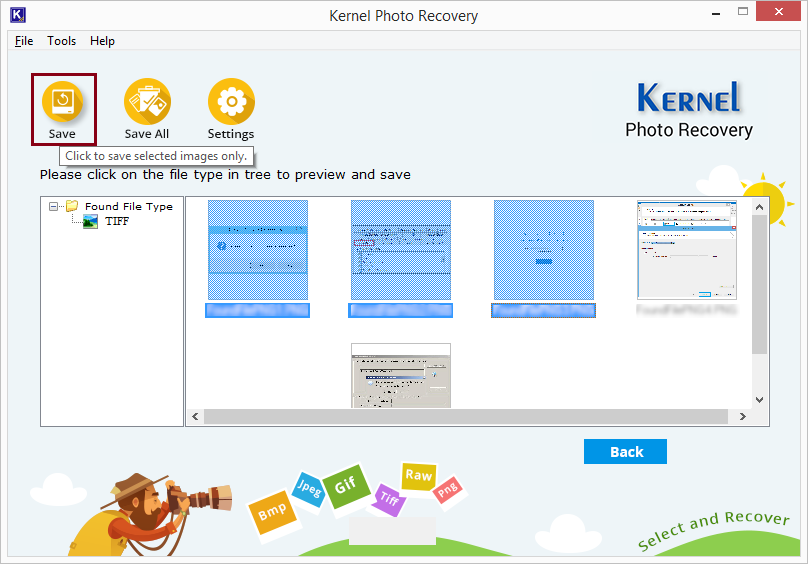Select the first selected image thumbnail
The width and height of the screenshot is (808, 564).
click(x=258, y=250)
